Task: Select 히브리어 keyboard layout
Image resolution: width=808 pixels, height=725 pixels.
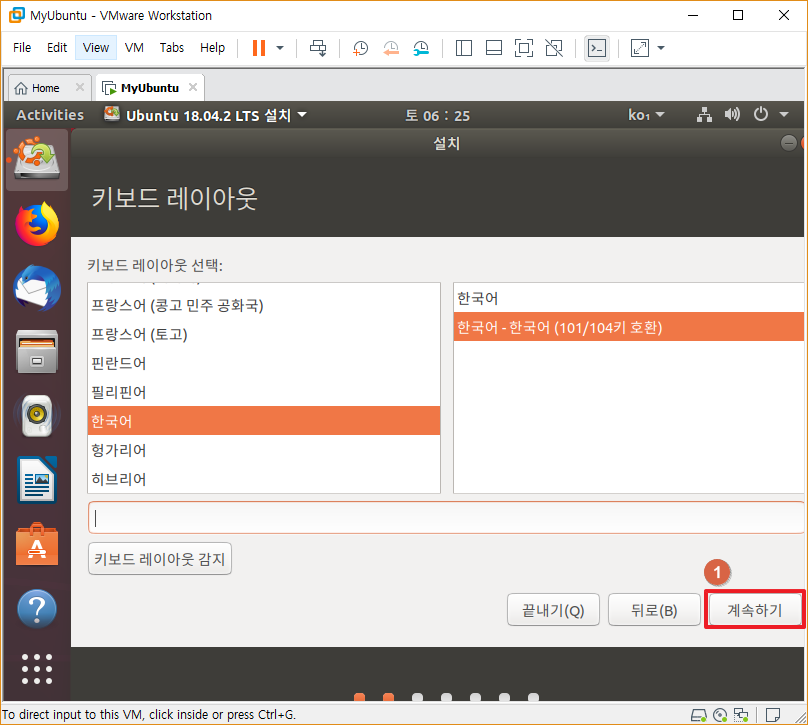Action: pos(264,479)
